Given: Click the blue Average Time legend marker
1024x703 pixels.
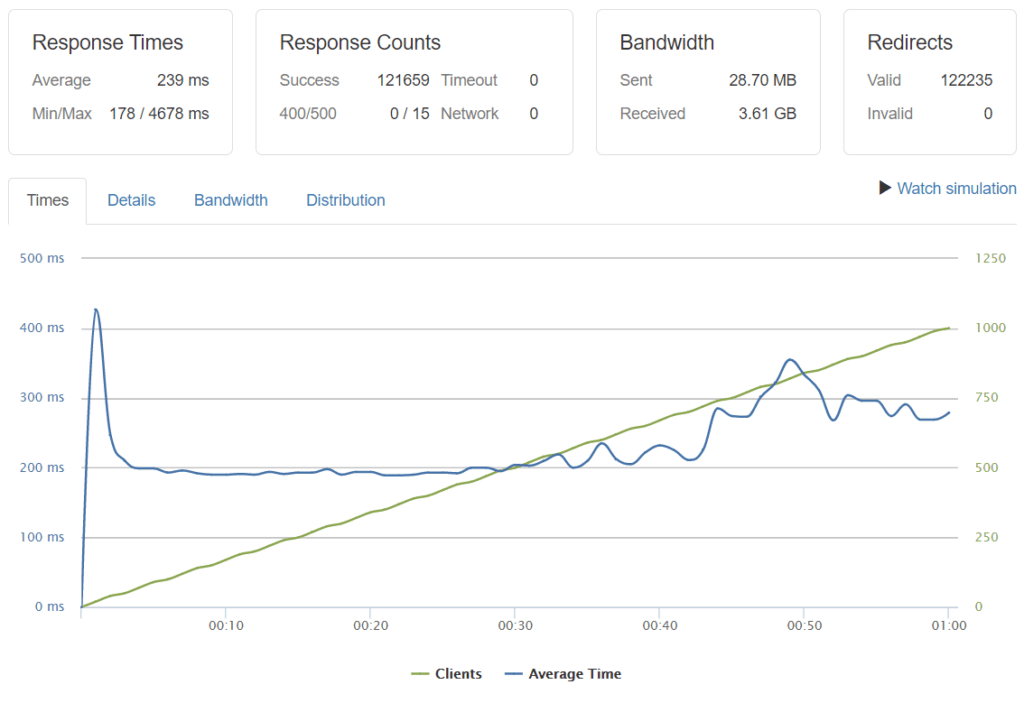Looking at the screenshot, I should (514, 674).
